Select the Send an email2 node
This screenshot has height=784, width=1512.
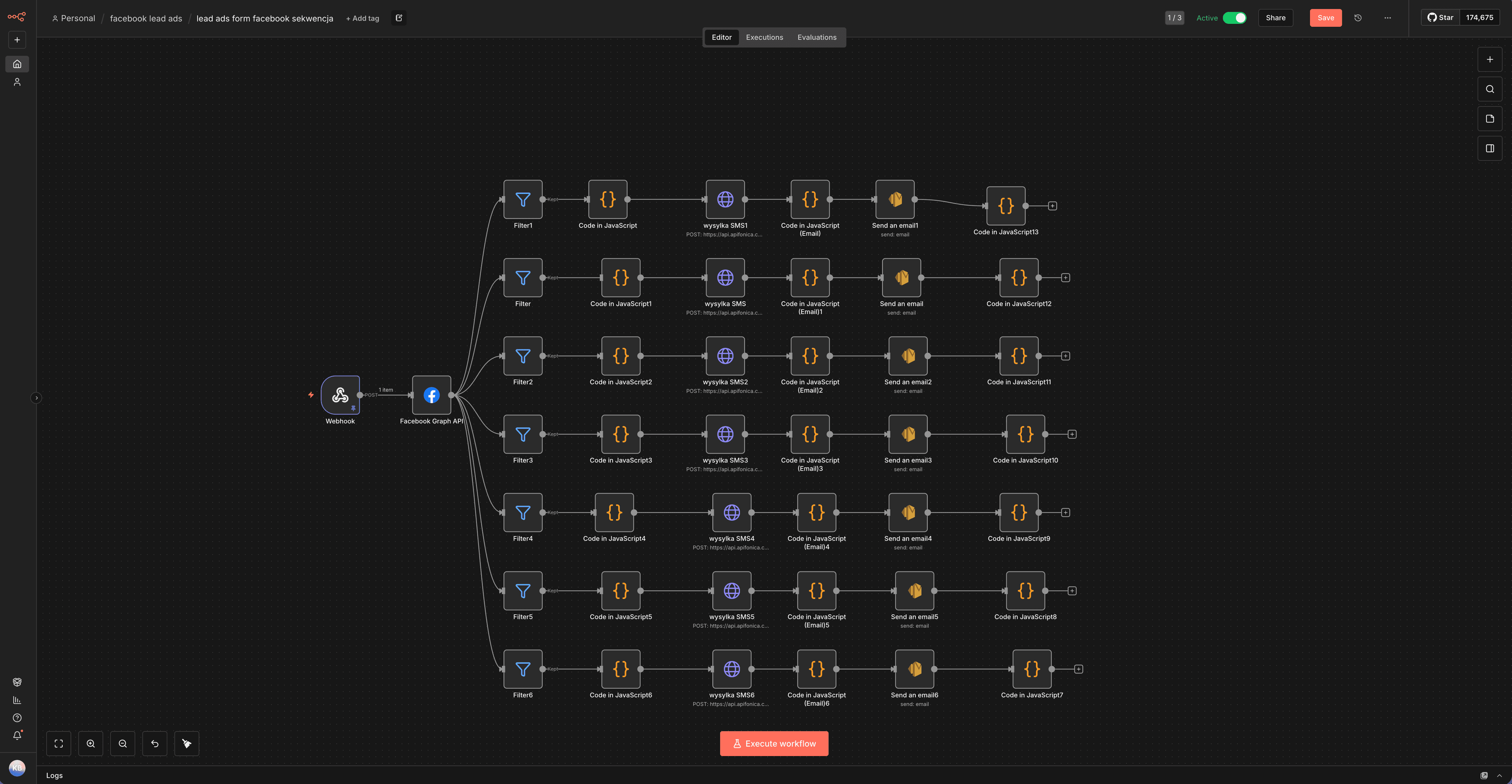(x=908, y=356)
